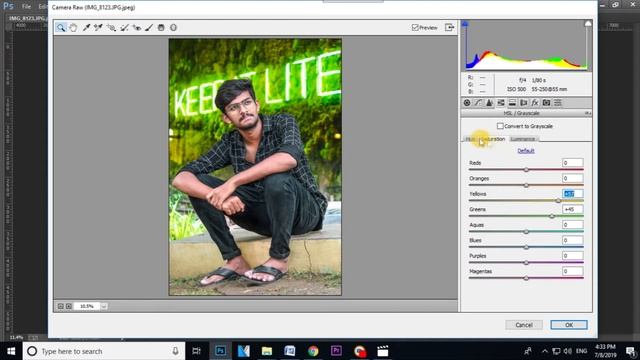Click the Greens slider handle

(x=552, y=216)
